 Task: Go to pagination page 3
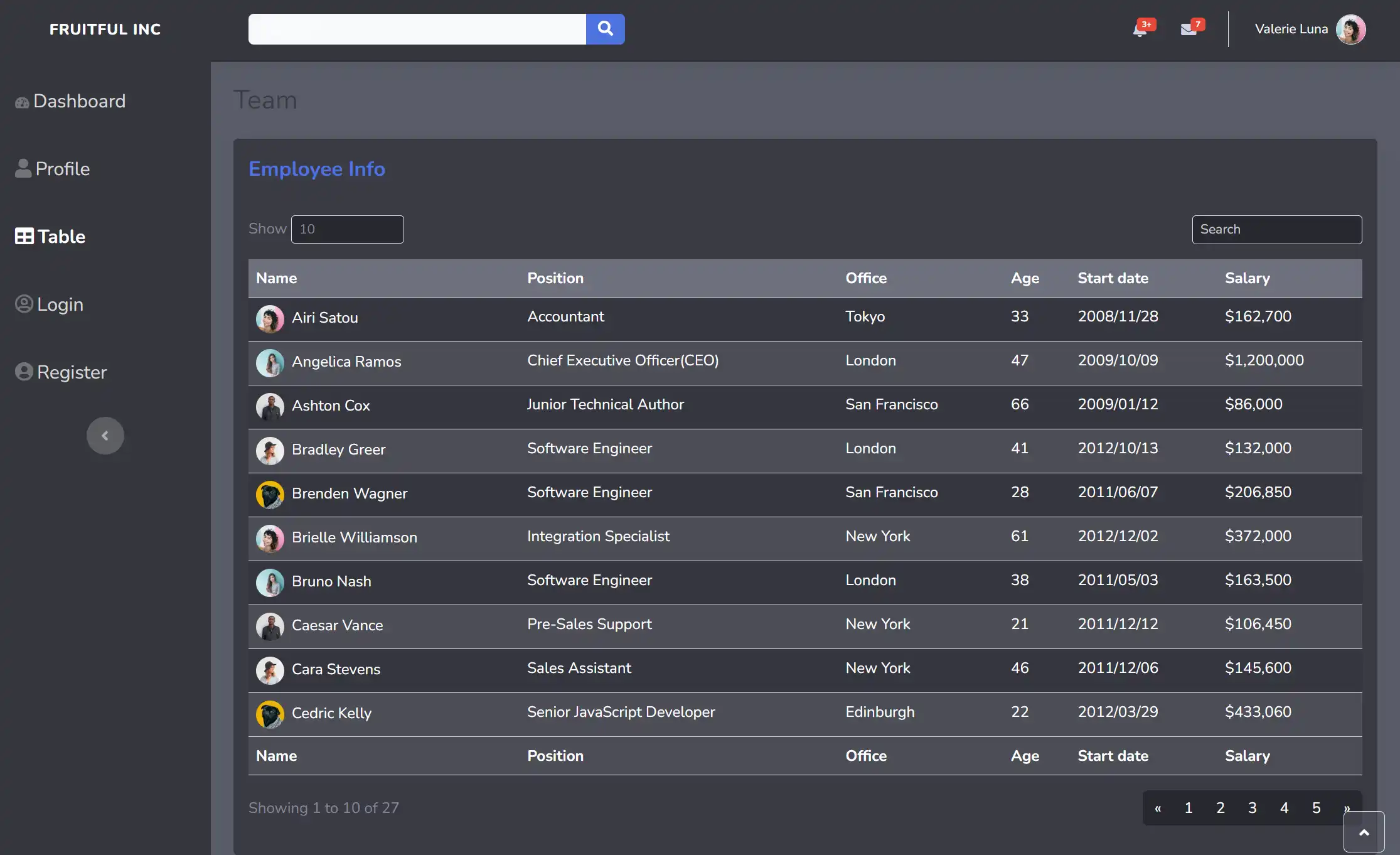point(1252,808)
